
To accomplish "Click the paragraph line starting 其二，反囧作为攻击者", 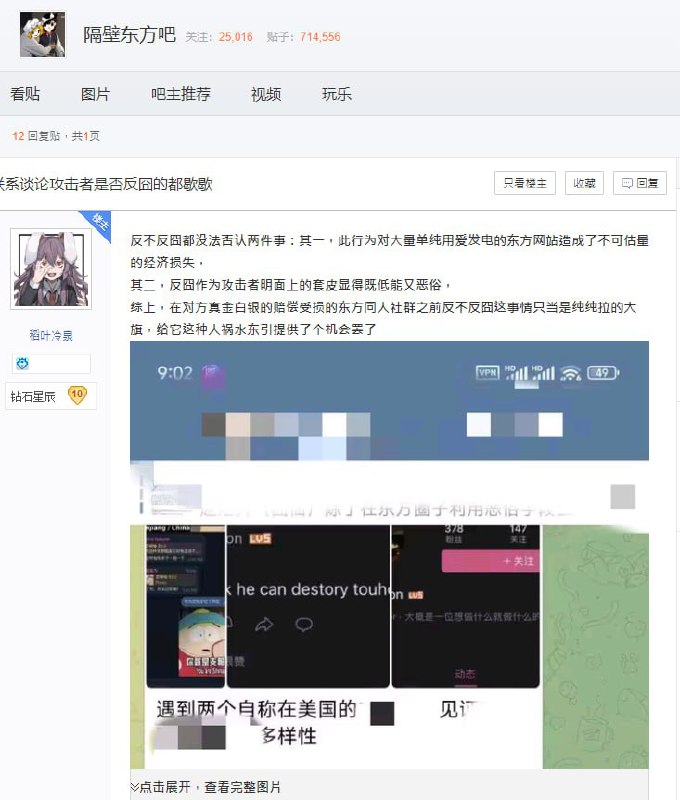I will (x=291, y=285).
